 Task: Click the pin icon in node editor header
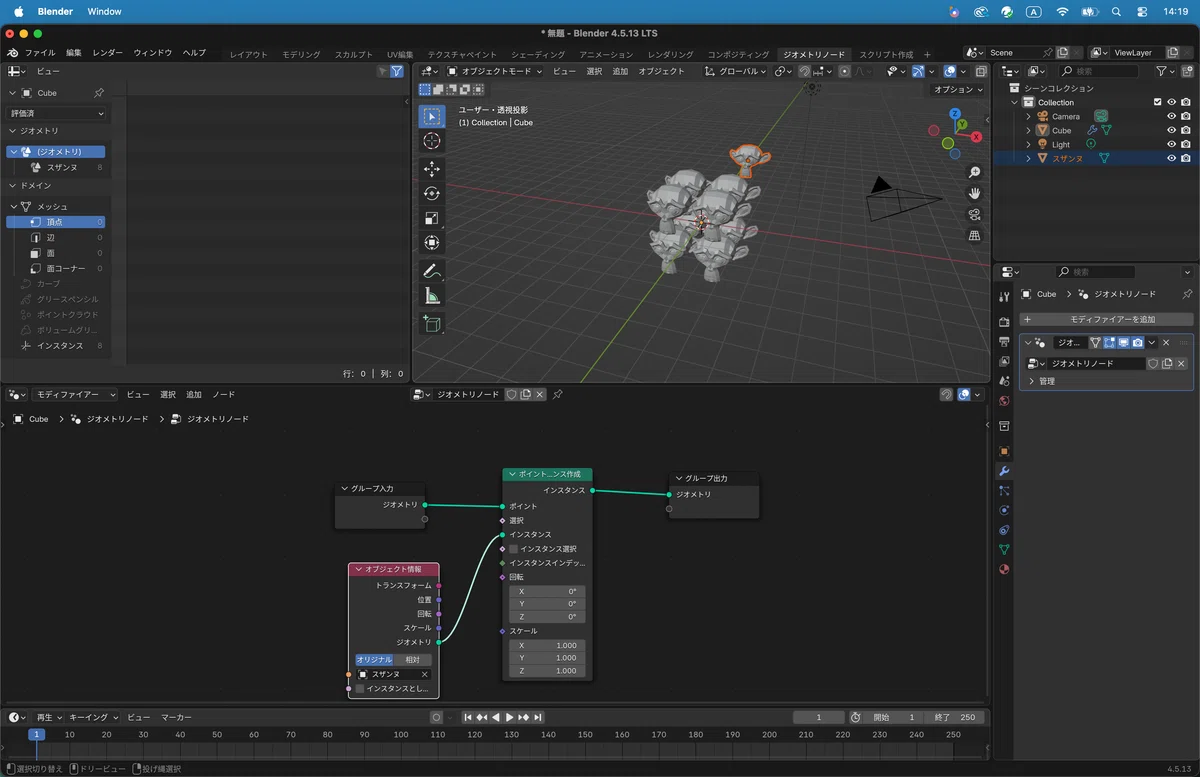pyautogui.click(x=558, y=395)
